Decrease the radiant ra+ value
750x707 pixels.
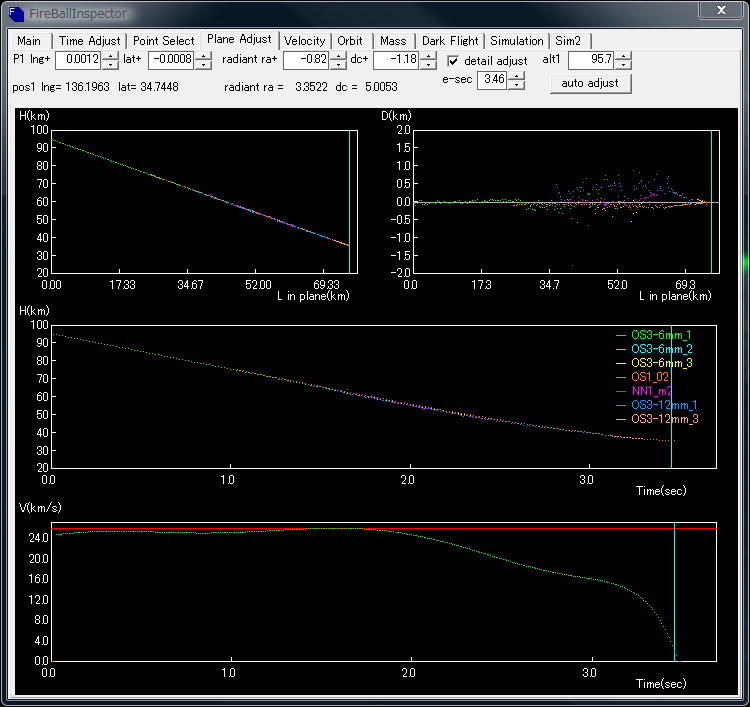coord(339,65)
